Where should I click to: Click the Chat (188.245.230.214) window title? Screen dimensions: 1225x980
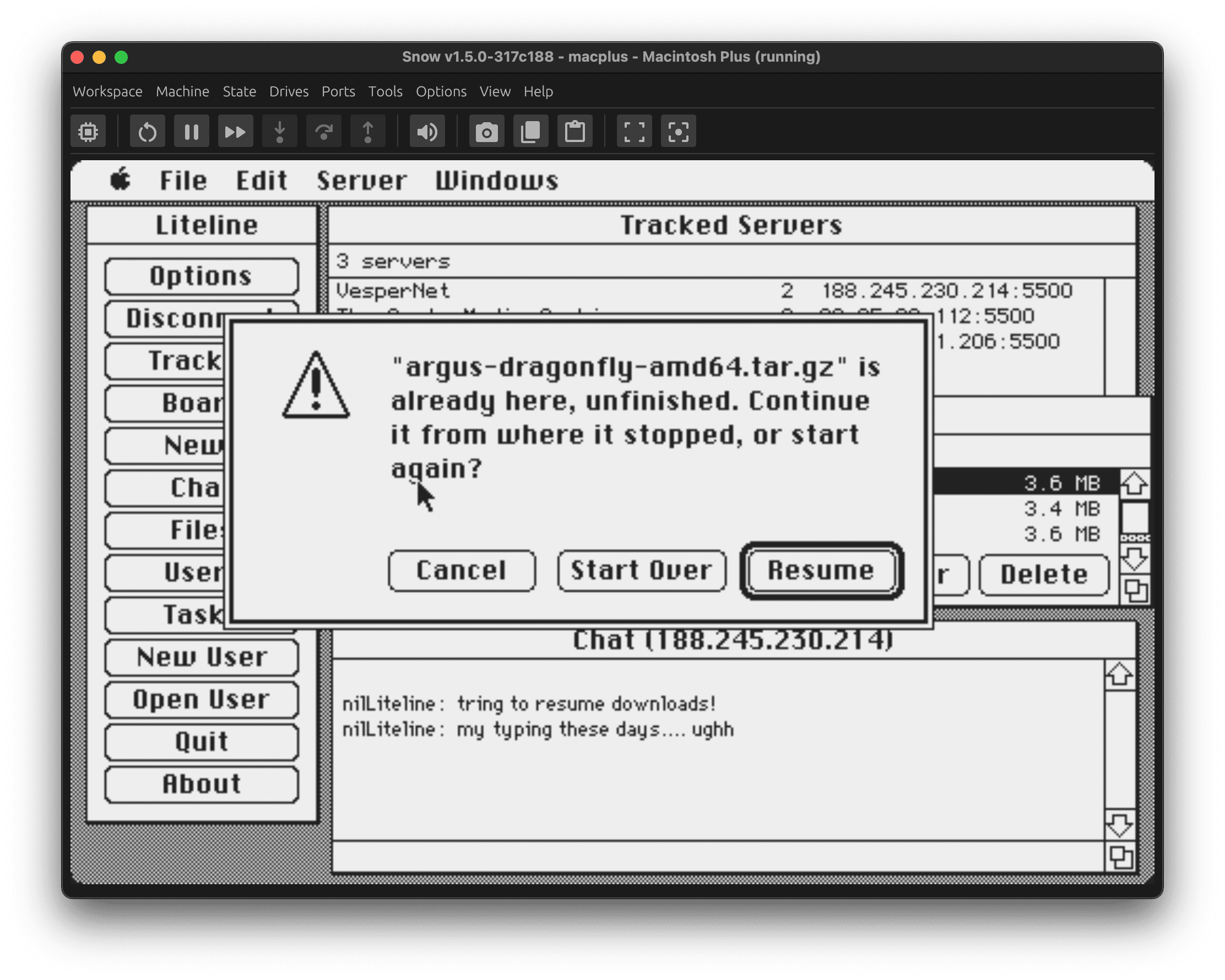(733, 640)
